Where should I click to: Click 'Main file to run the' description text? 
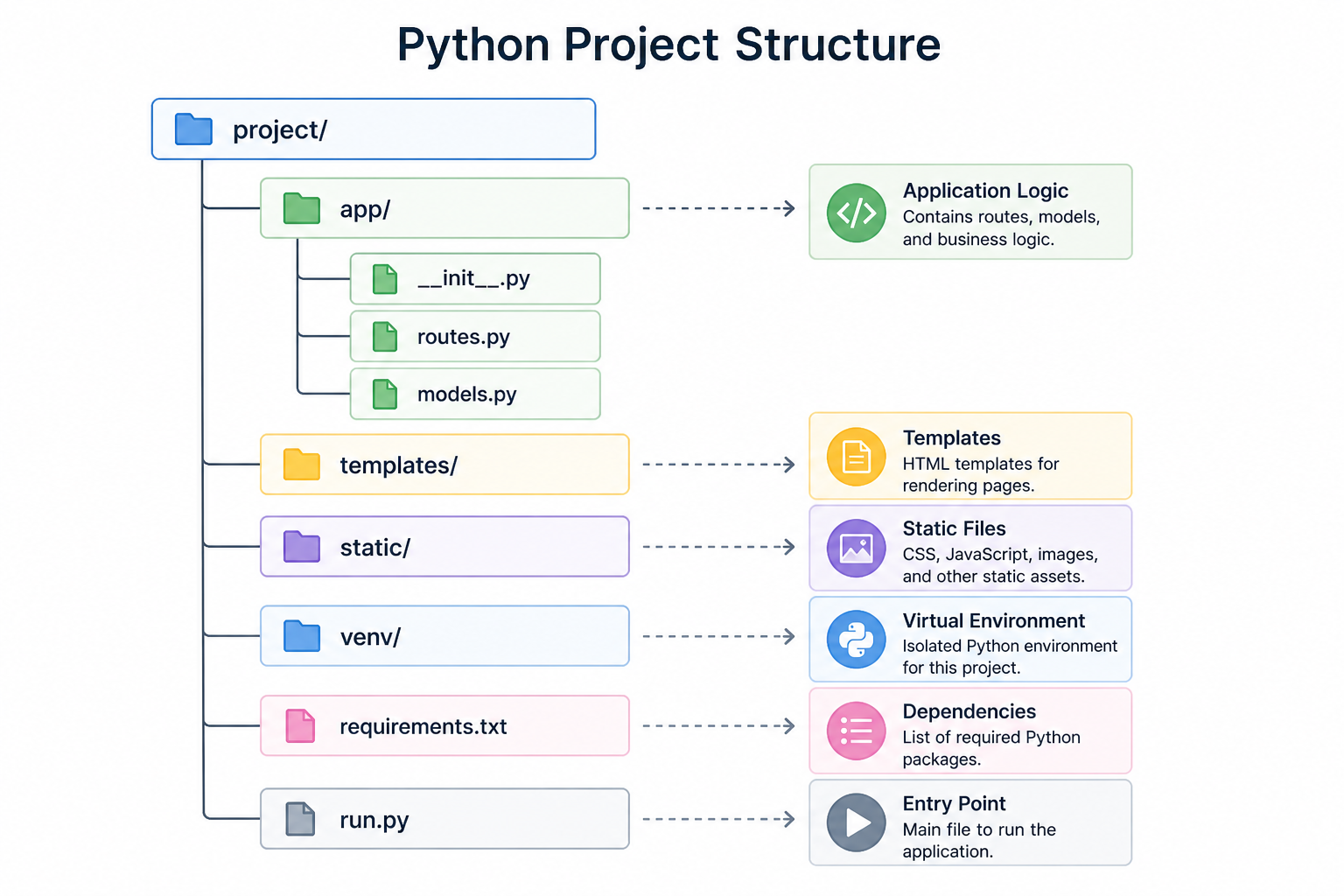point(979,829)
